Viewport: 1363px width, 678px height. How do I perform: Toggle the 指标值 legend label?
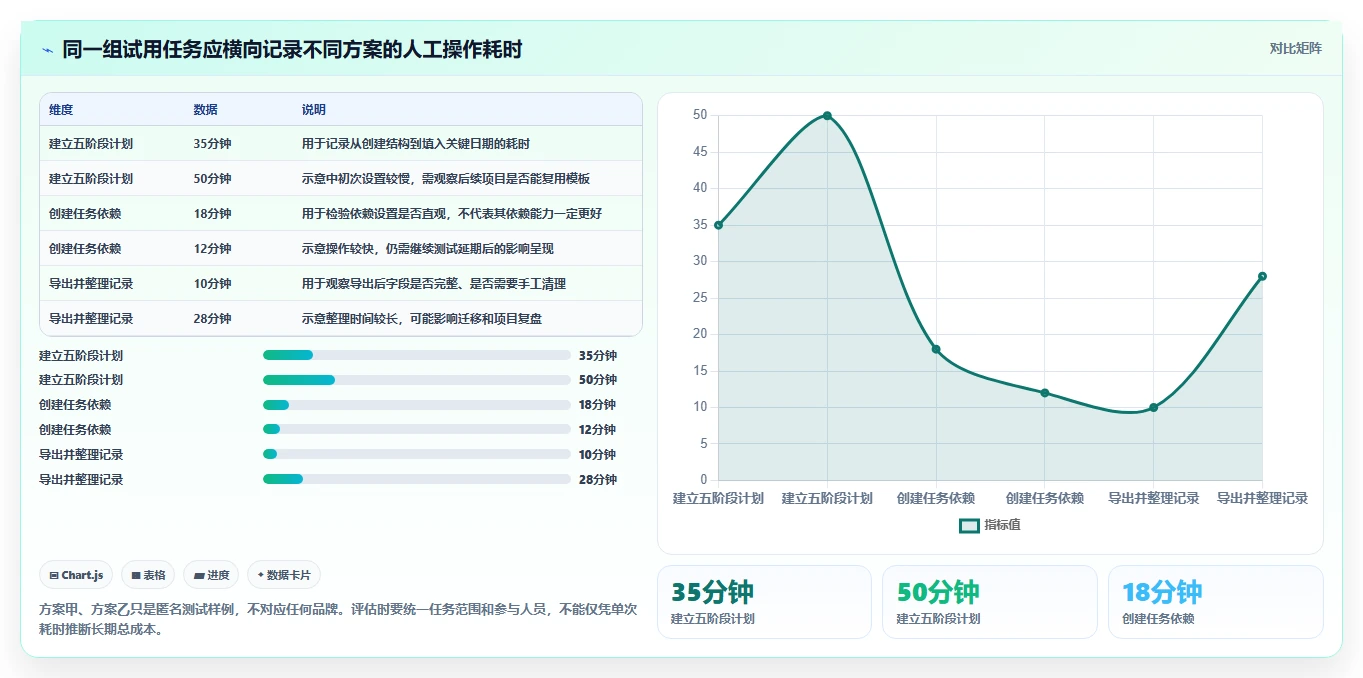point(1002,525)
